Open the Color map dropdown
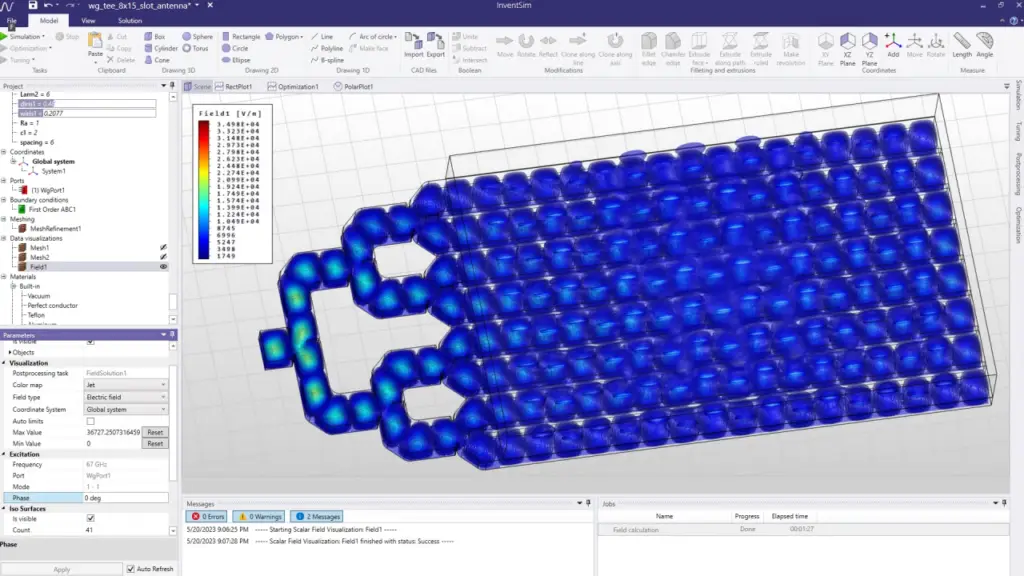Screen dimensions: 1024x576 click(126, 385)
